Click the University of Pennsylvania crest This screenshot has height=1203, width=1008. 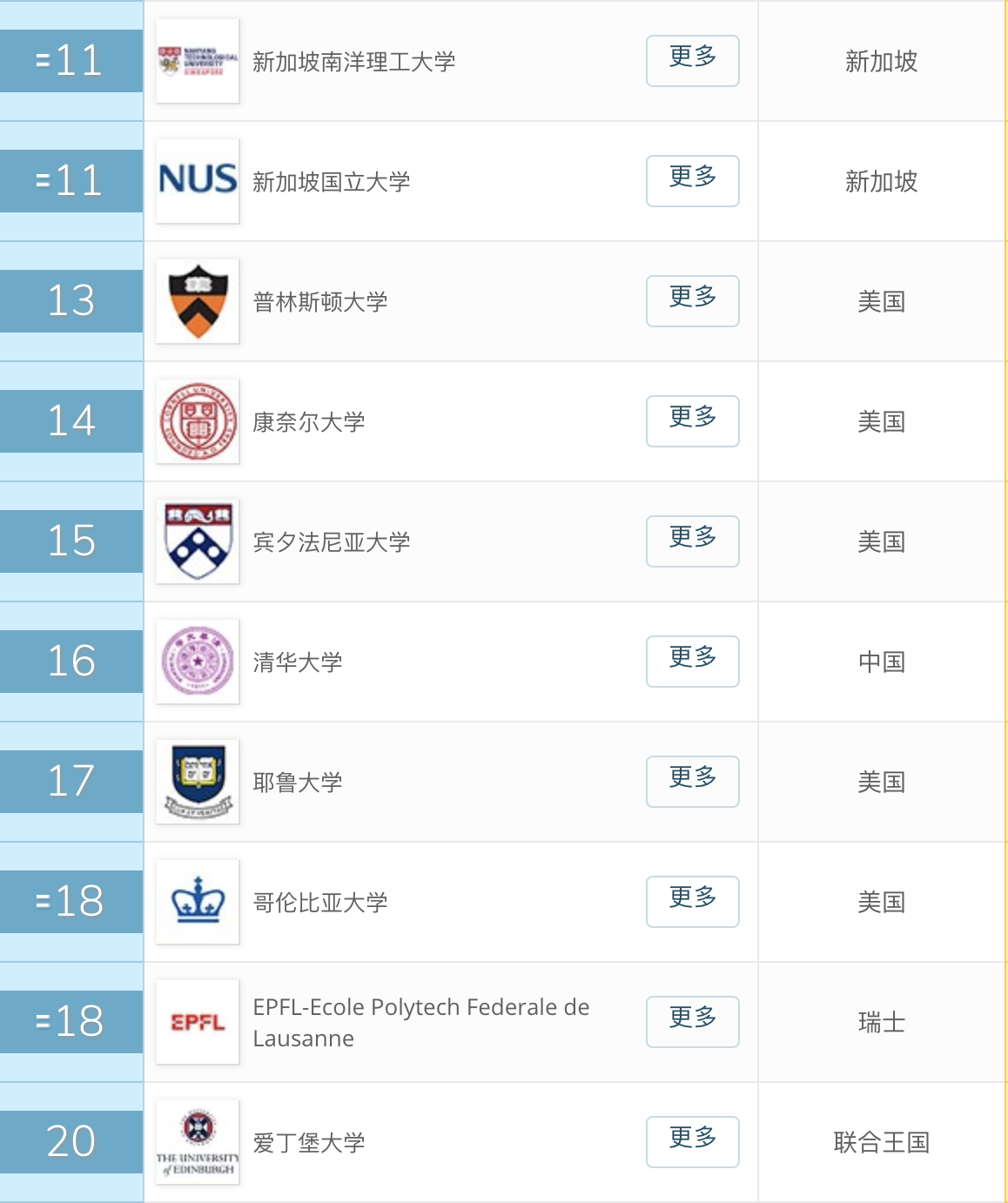click(x=198, y=541)
